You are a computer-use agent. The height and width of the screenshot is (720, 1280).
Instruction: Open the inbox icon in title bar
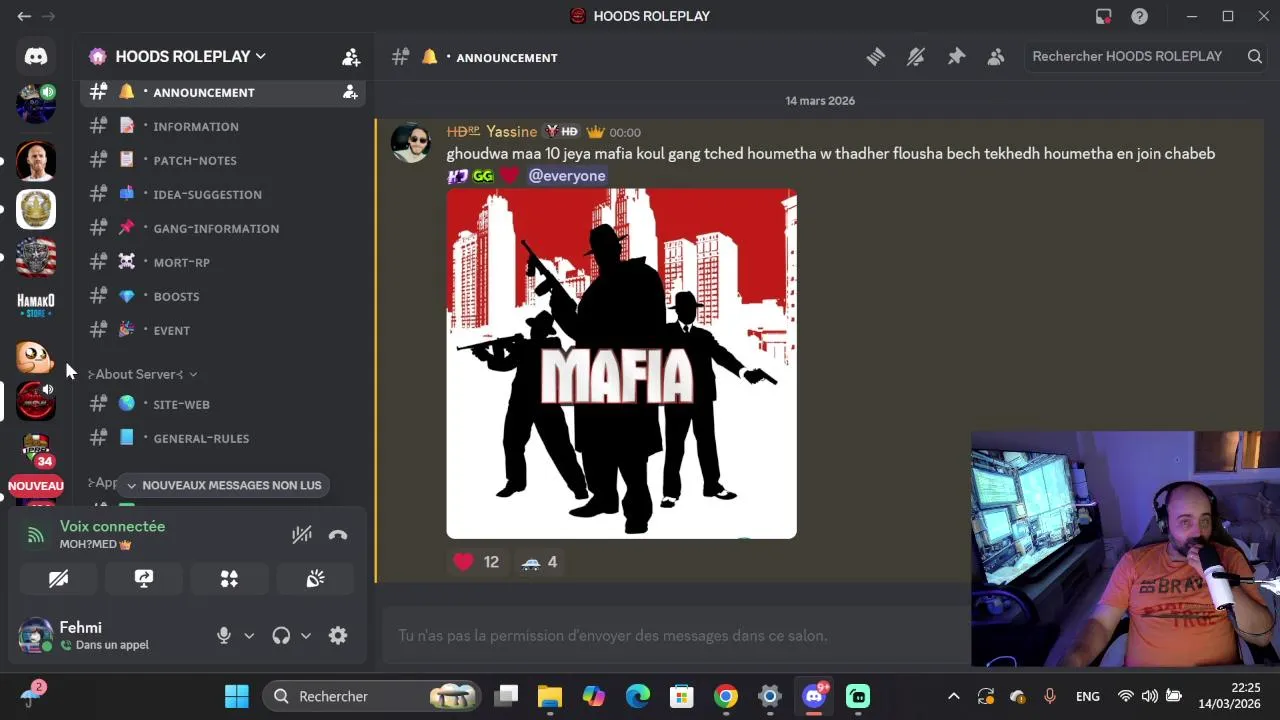1104,16
